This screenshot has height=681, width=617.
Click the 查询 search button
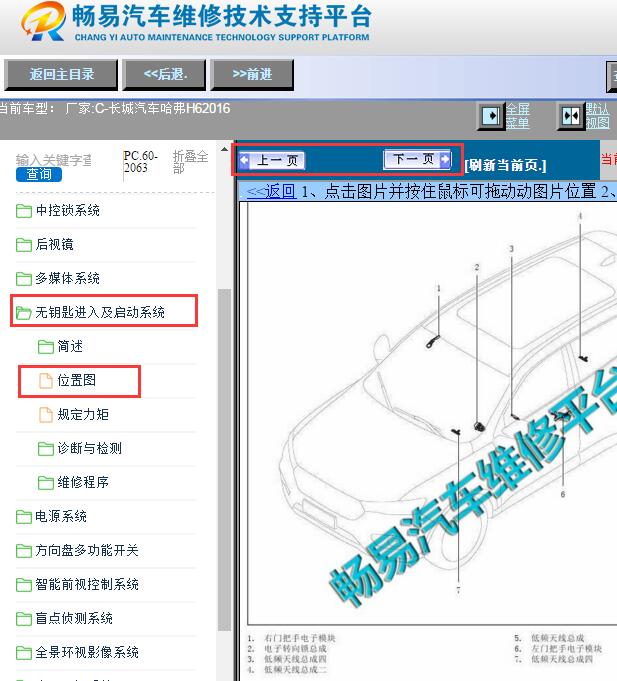pyautogui.click(x=39, y=175)
